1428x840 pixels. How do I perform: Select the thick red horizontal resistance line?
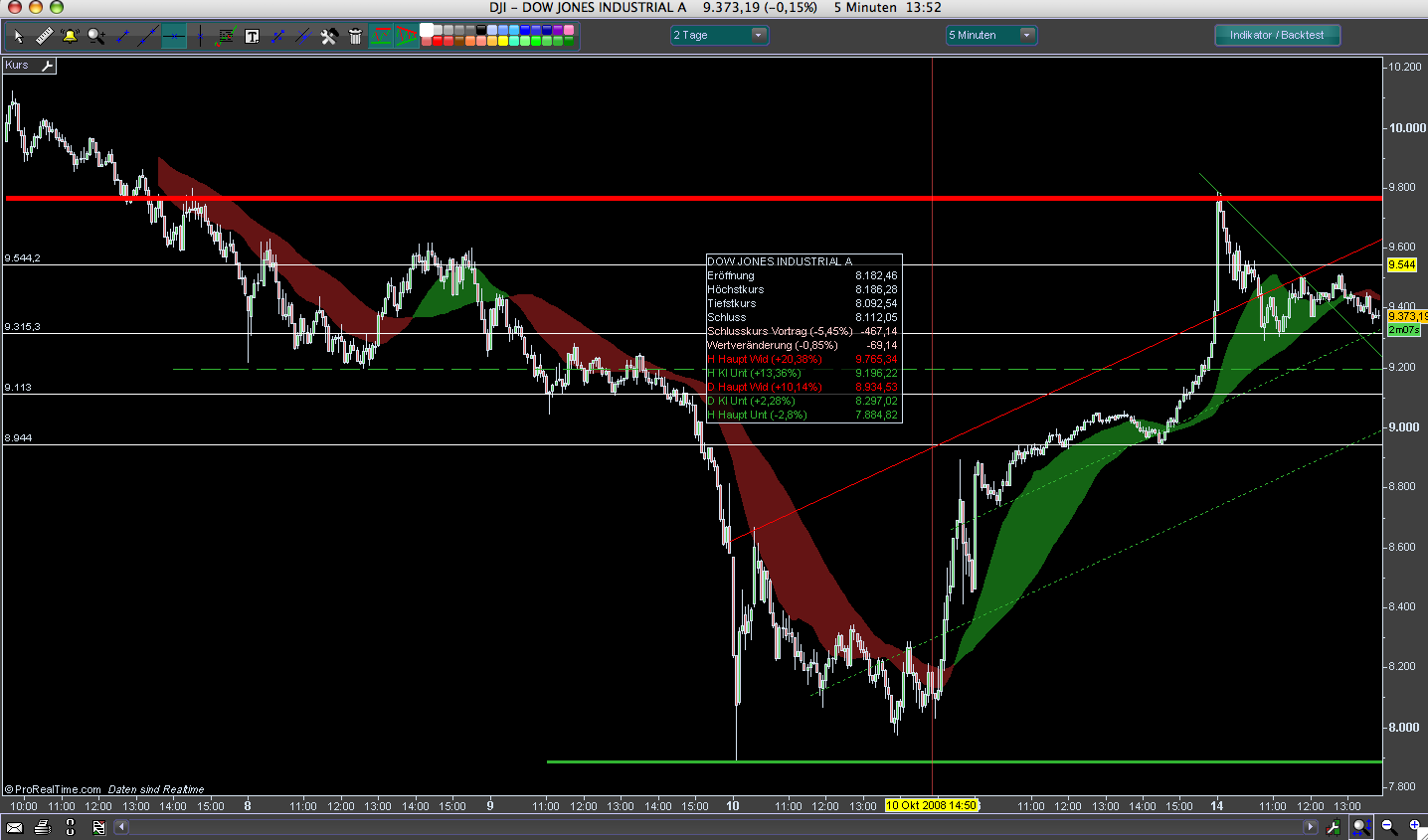click(x=693, y=198)
